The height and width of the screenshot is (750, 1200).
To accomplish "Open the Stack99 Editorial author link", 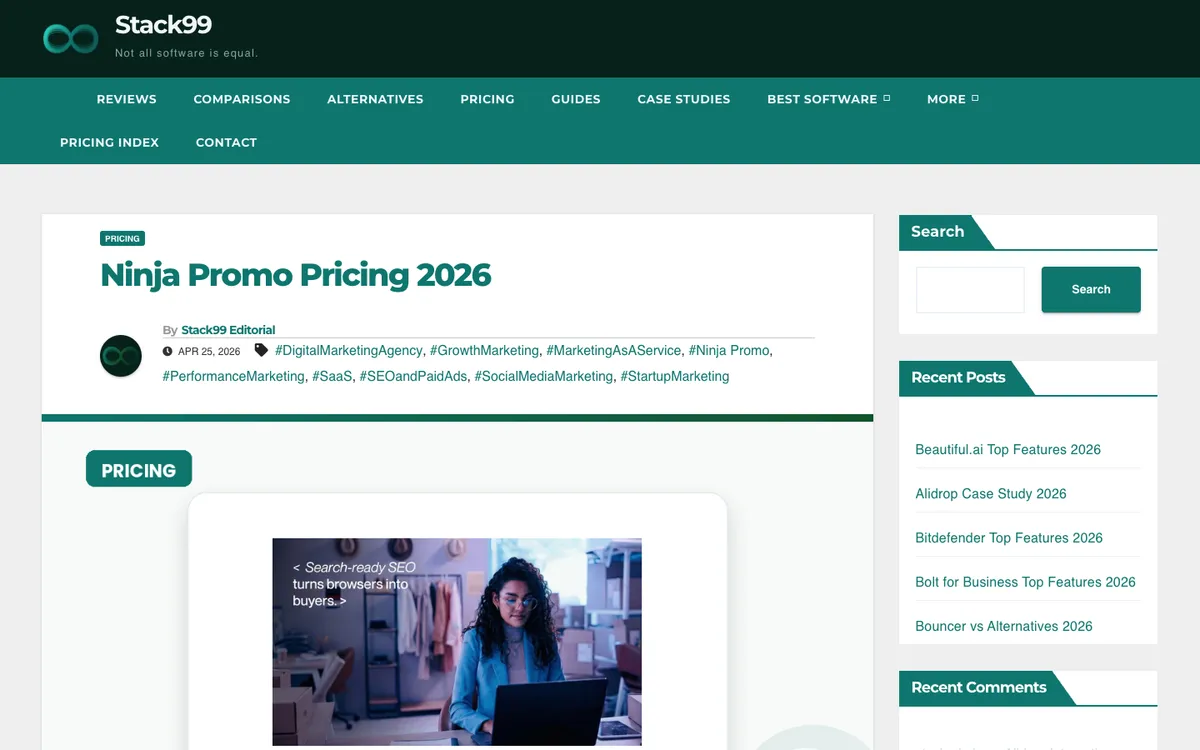I will click(x=228, y=329).
